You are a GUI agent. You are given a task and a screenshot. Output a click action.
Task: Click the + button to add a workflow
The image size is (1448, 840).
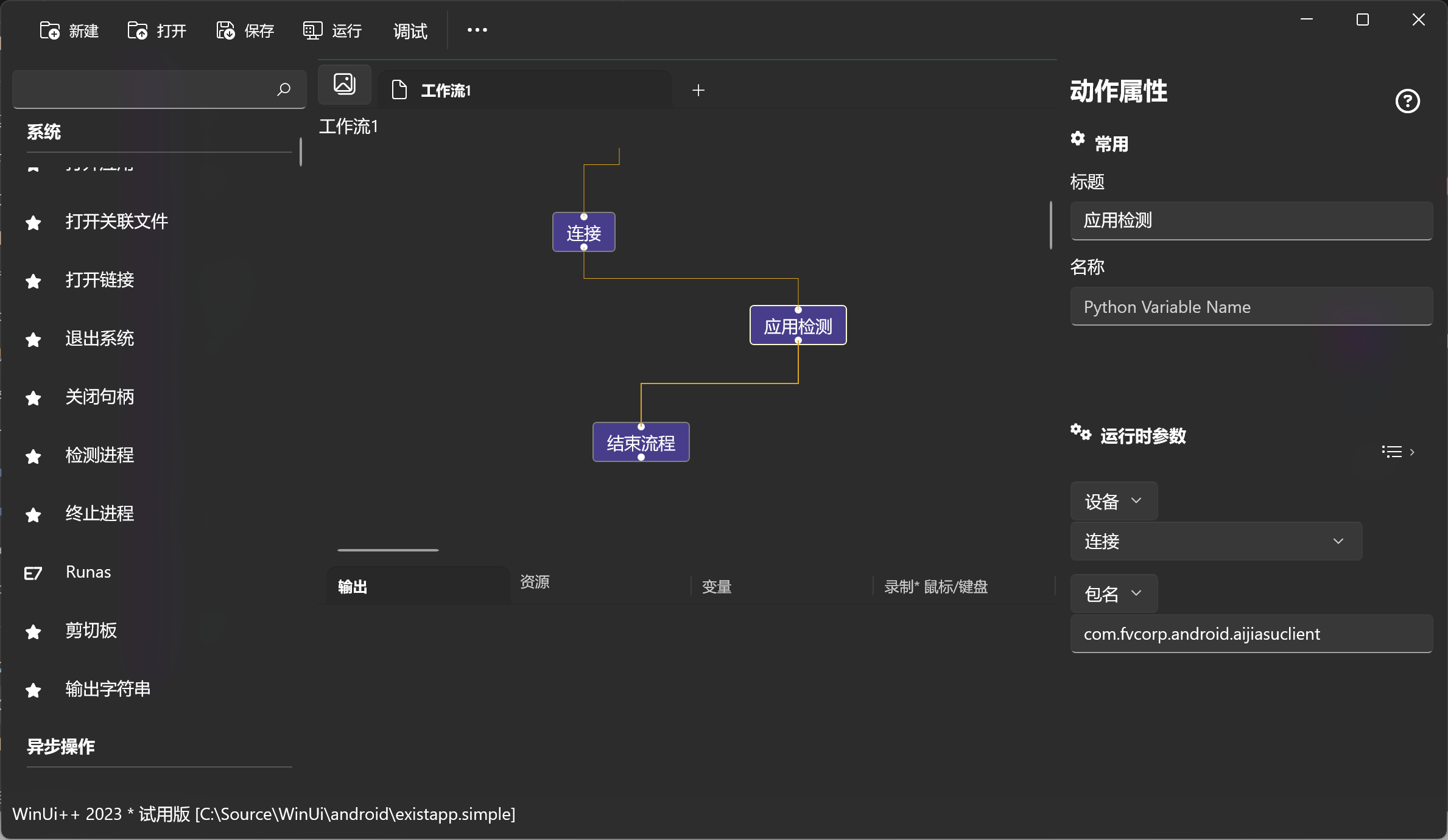(x=698, y=90)
